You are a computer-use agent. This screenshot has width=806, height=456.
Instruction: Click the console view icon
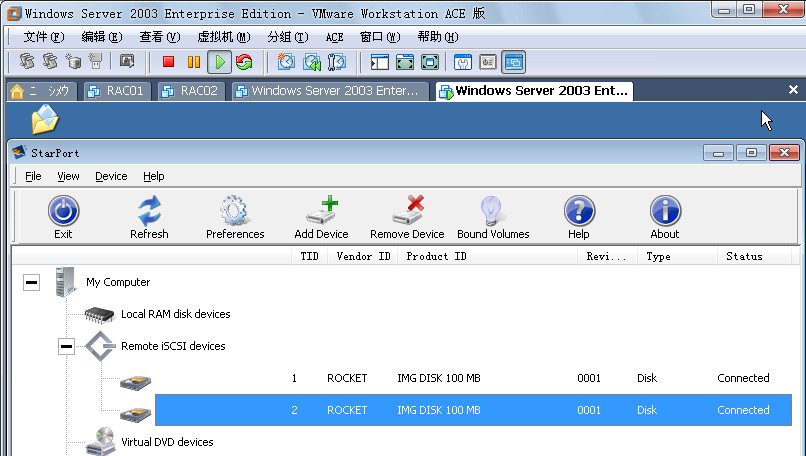coord(514,62)
